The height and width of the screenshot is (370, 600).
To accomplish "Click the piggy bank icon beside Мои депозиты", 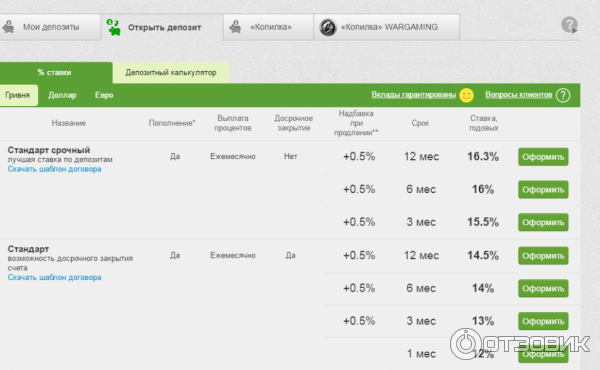I will coord(8,27).
